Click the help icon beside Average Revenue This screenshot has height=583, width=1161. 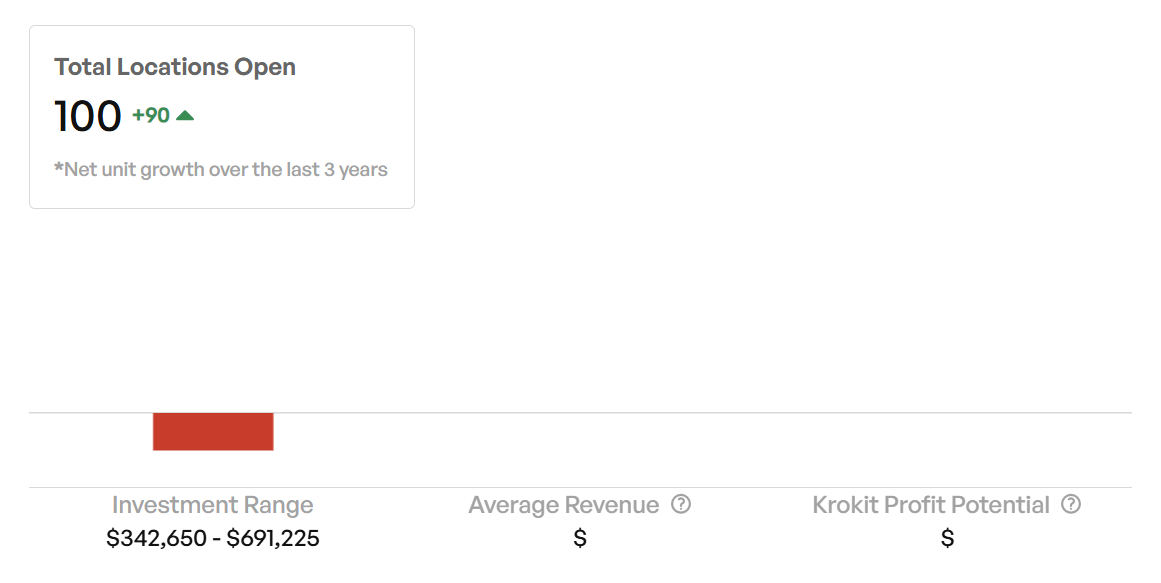click(x=681, y=504)
